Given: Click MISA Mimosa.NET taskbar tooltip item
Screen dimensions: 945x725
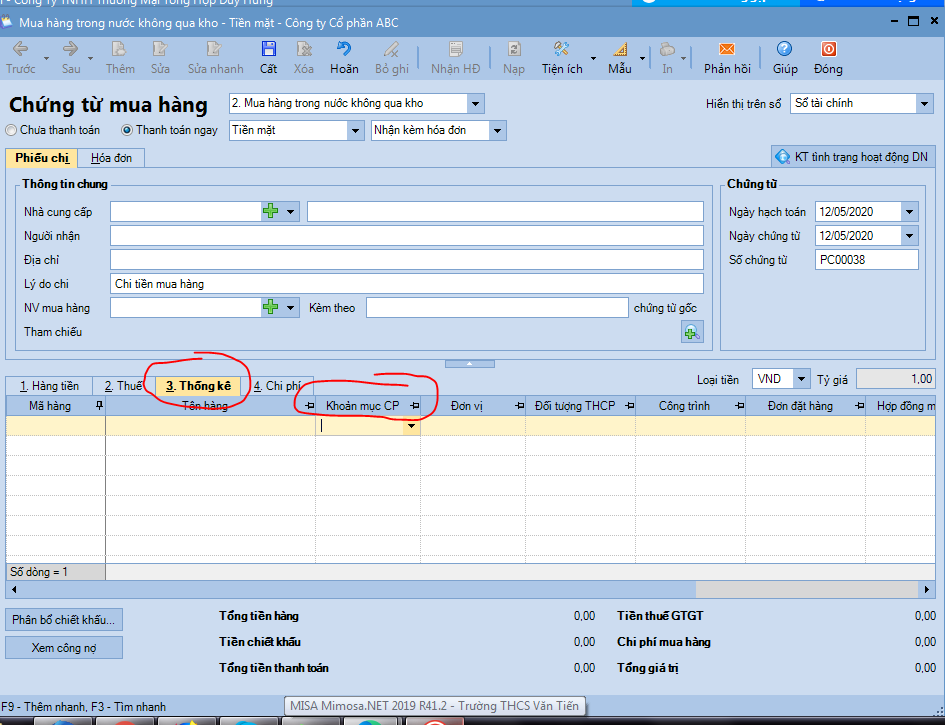Looking at the screenshot, I should pos(434,706).
